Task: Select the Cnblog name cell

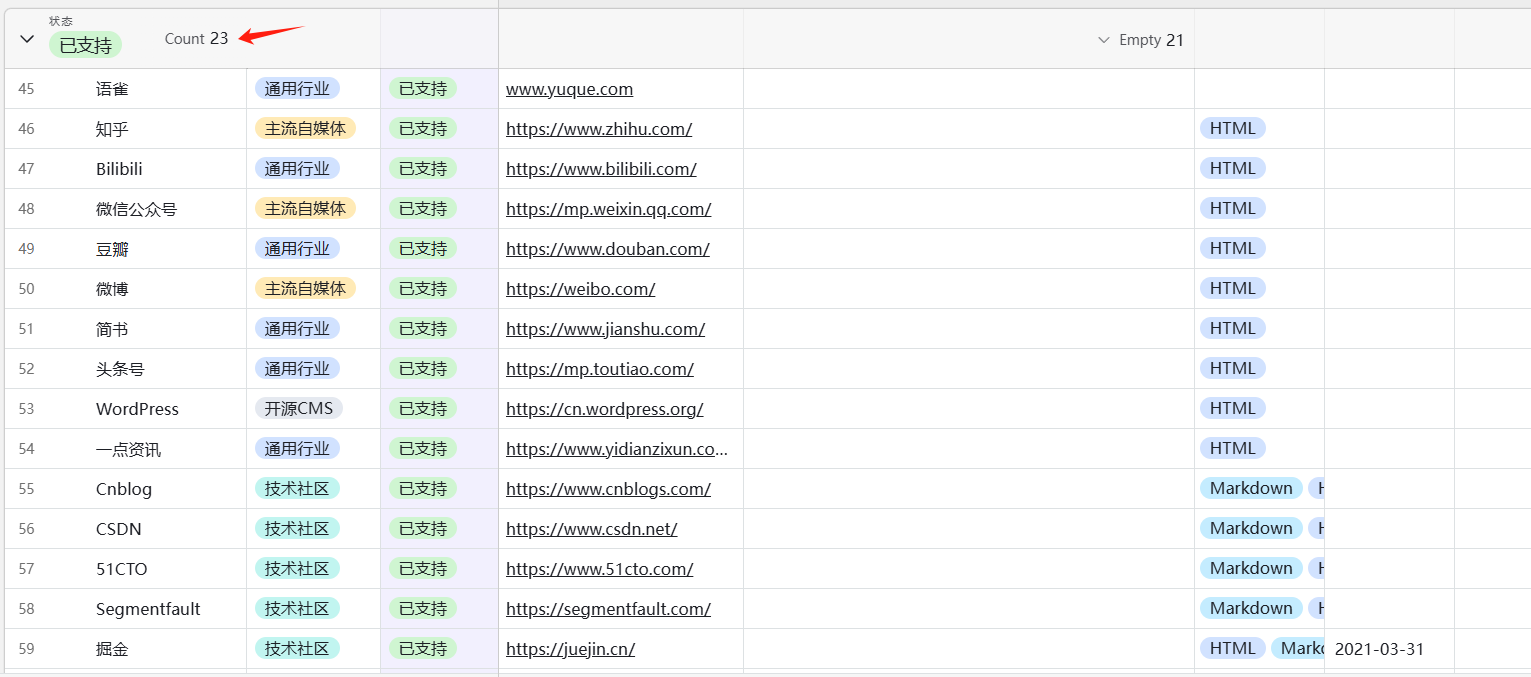Action: tap(124, 489)
